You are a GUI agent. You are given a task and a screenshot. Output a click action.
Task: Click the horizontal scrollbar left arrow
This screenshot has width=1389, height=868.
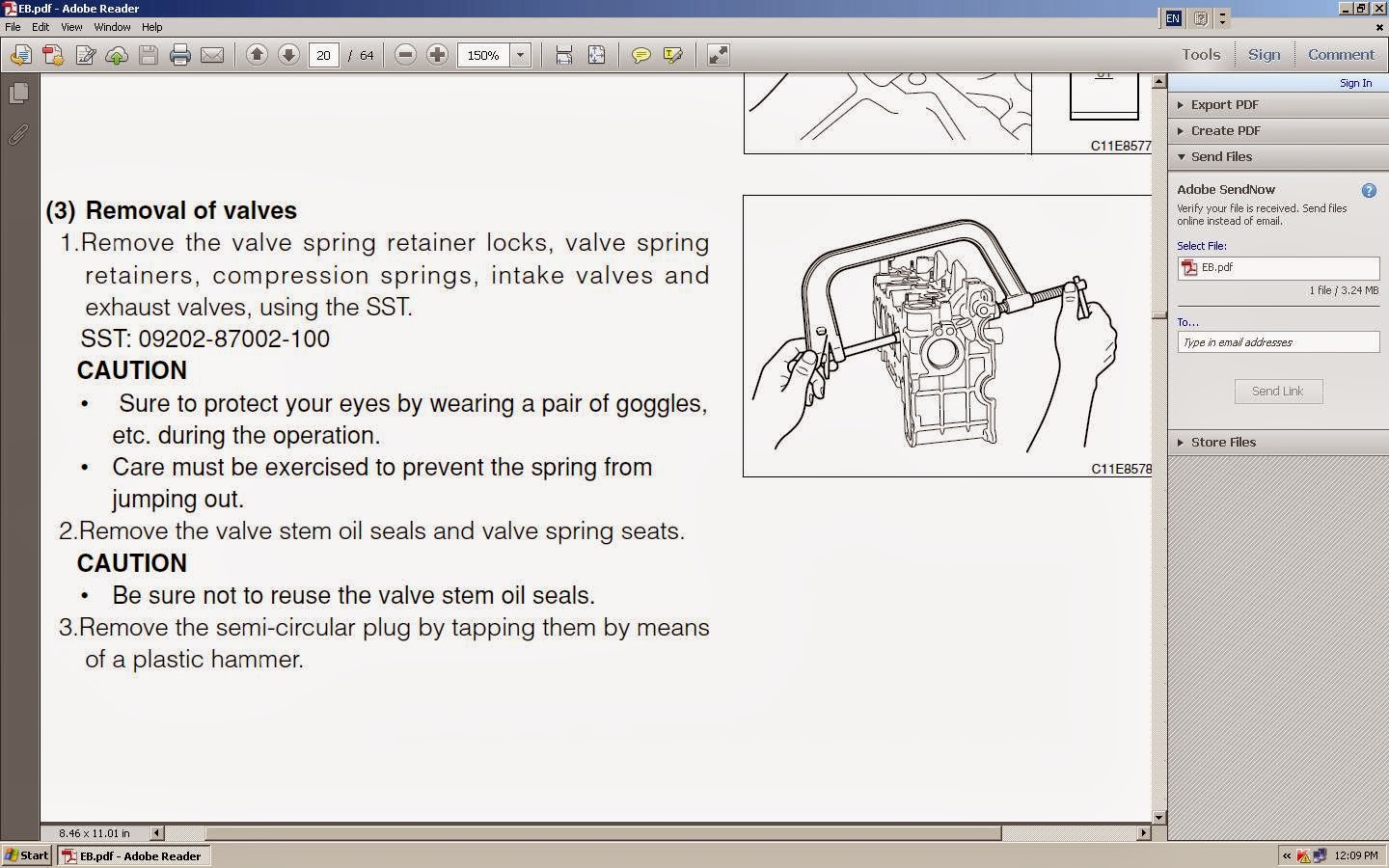click(157, 833)
